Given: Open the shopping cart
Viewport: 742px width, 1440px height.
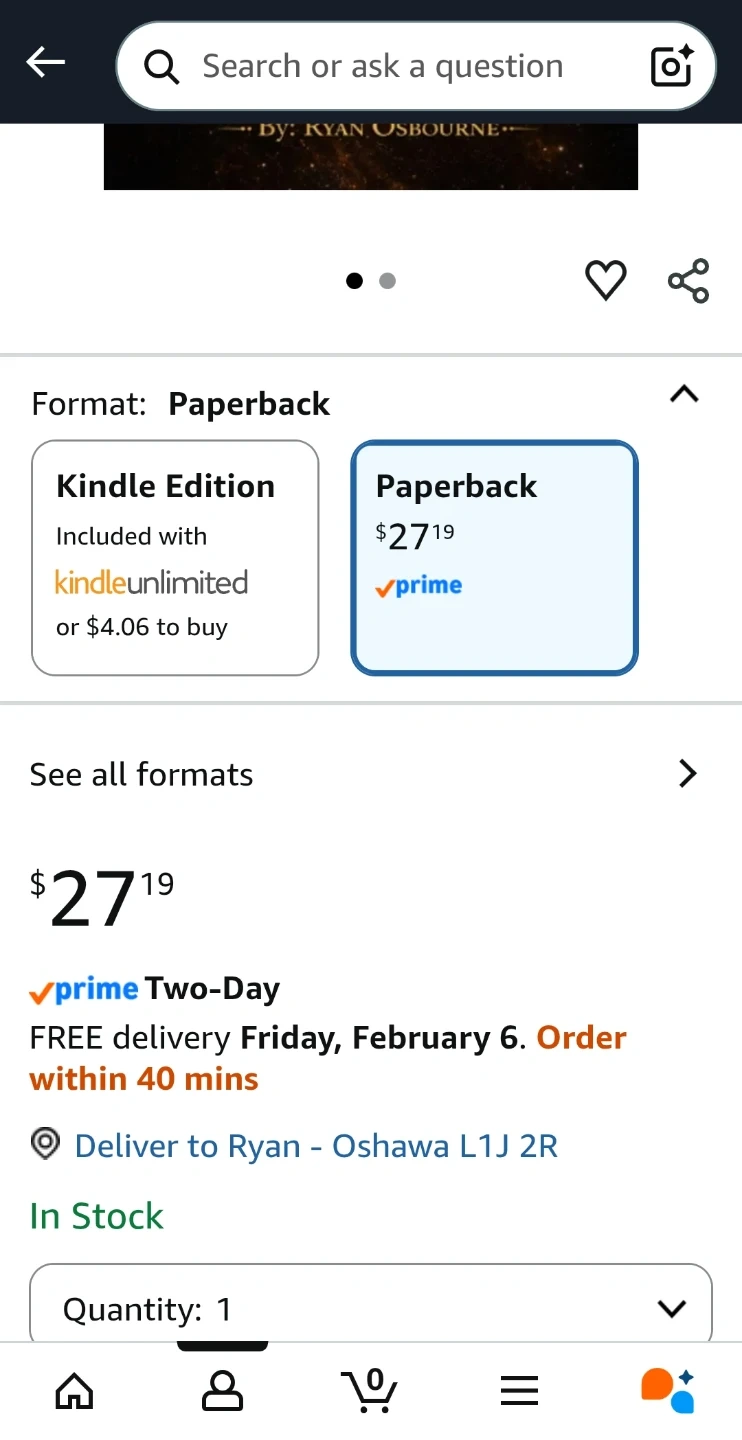Looking at the screenshot, I should coord(370,1391).
